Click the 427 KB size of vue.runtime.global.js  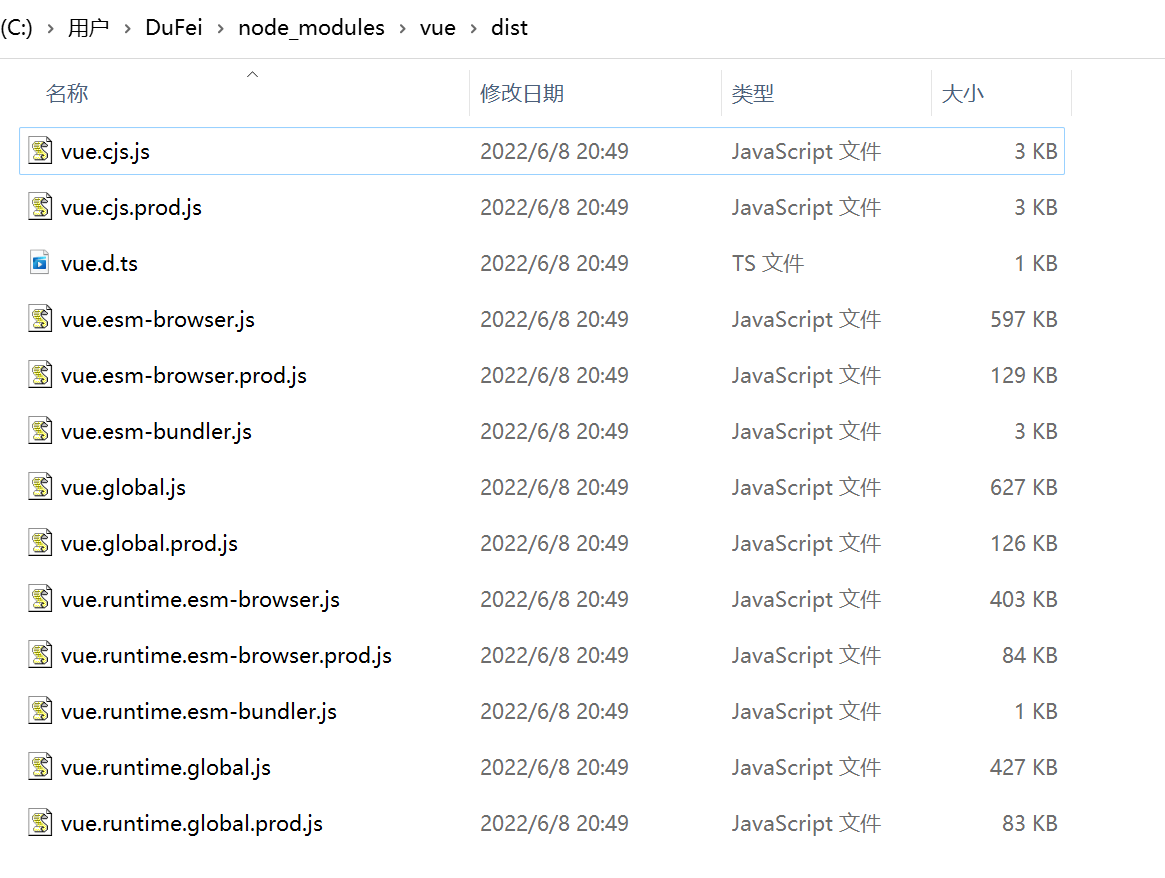tap(1024, 767)
